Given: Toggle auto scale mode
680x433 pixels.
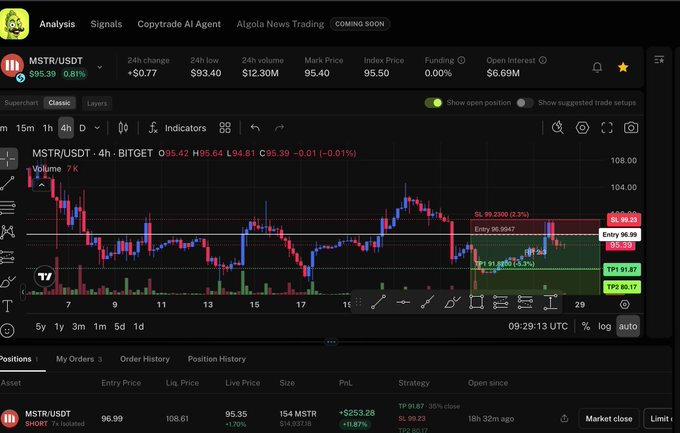Looking at the screenshot, I should coord(628,326).
